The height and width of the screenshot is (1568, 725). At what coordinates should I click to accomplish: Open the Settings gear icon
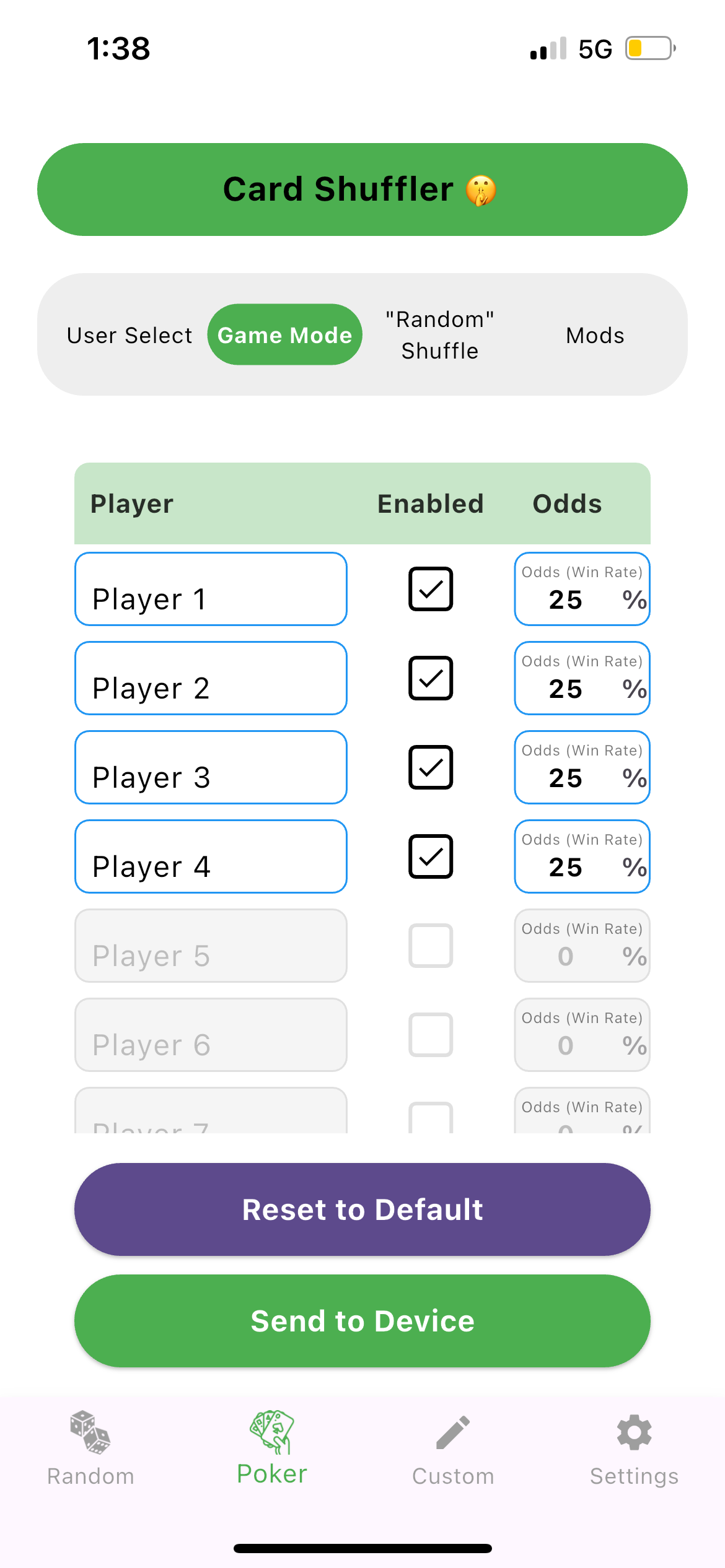click(634, 1432)
